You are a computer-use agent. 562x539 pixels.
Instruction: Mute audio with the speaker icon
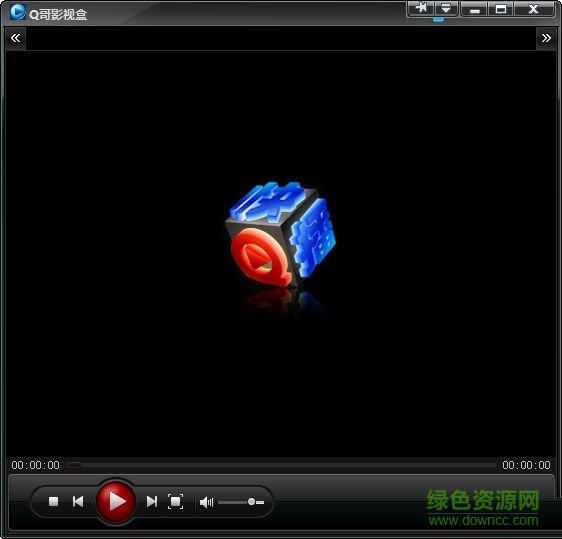pyautogui.click(x=206, y=502)
